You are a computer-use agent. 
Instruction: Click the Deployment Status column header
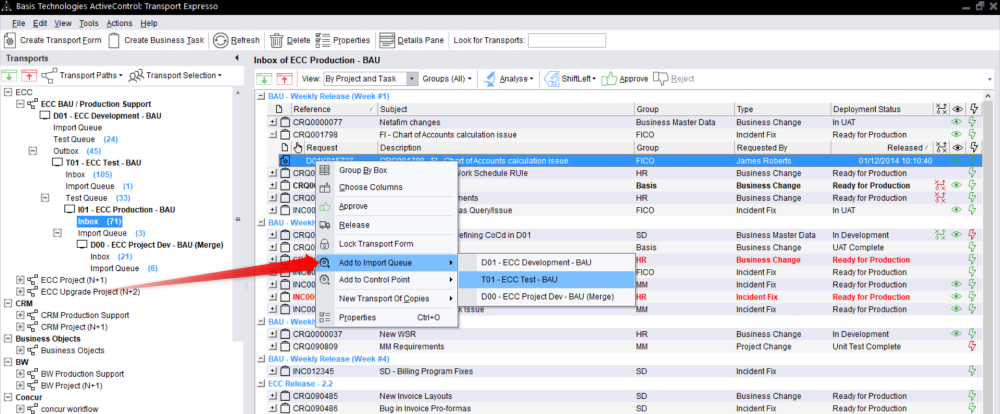[881, 109]
